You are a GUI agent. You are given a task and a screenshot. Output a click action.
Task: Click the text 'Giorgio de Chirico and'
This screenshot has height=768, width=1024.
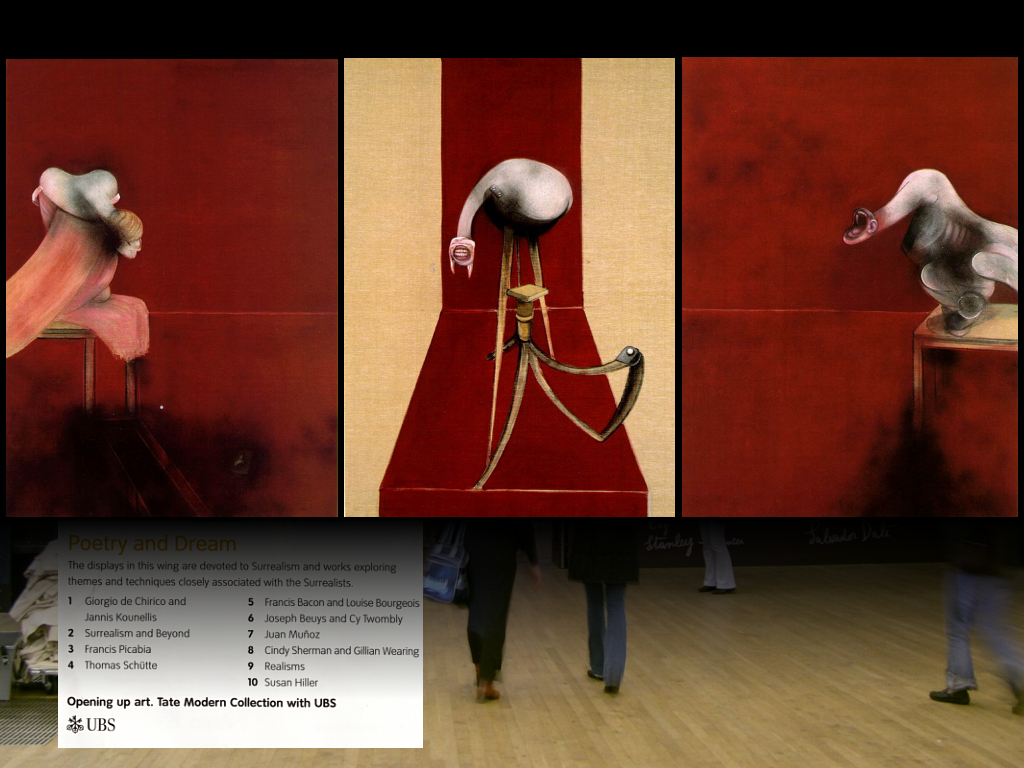point(135,601)
